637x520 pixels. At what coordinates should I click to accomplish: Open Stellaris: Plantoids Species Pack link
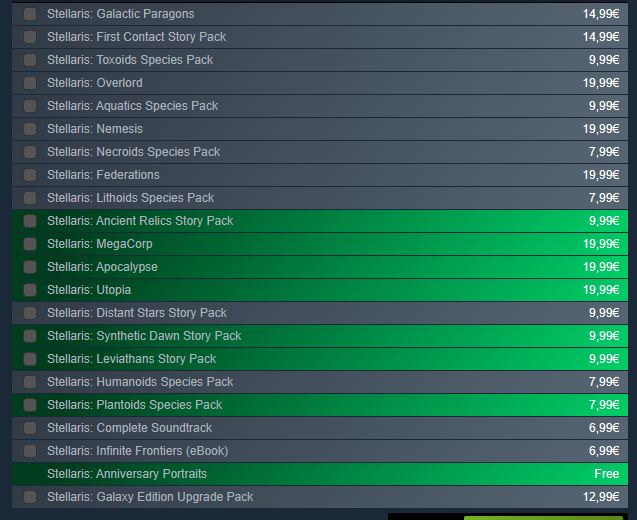click(134, 405)
